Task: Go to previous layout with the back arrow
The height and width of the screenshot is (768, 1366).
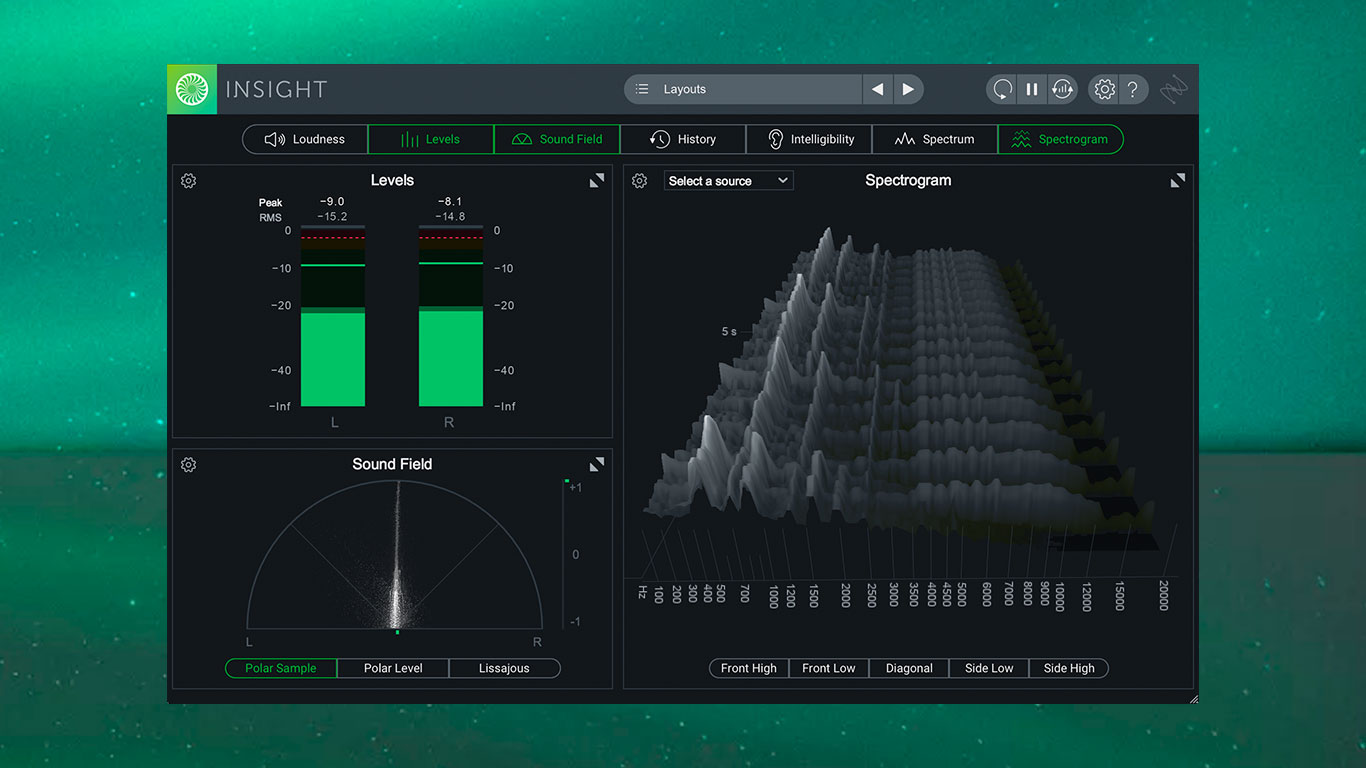Action: 877,89
